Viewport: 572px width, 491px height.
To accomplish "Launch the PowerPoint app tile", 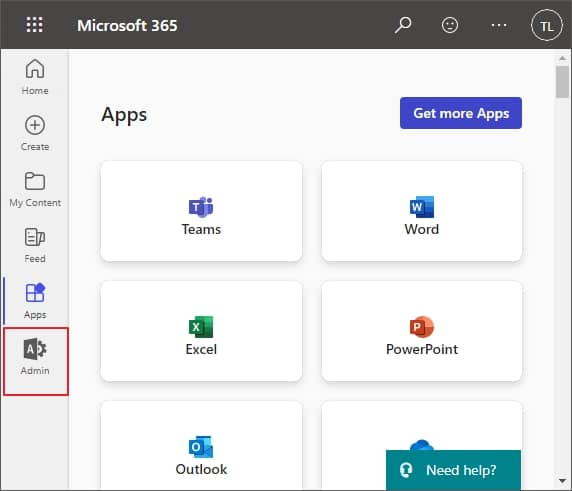I will 422,331.
